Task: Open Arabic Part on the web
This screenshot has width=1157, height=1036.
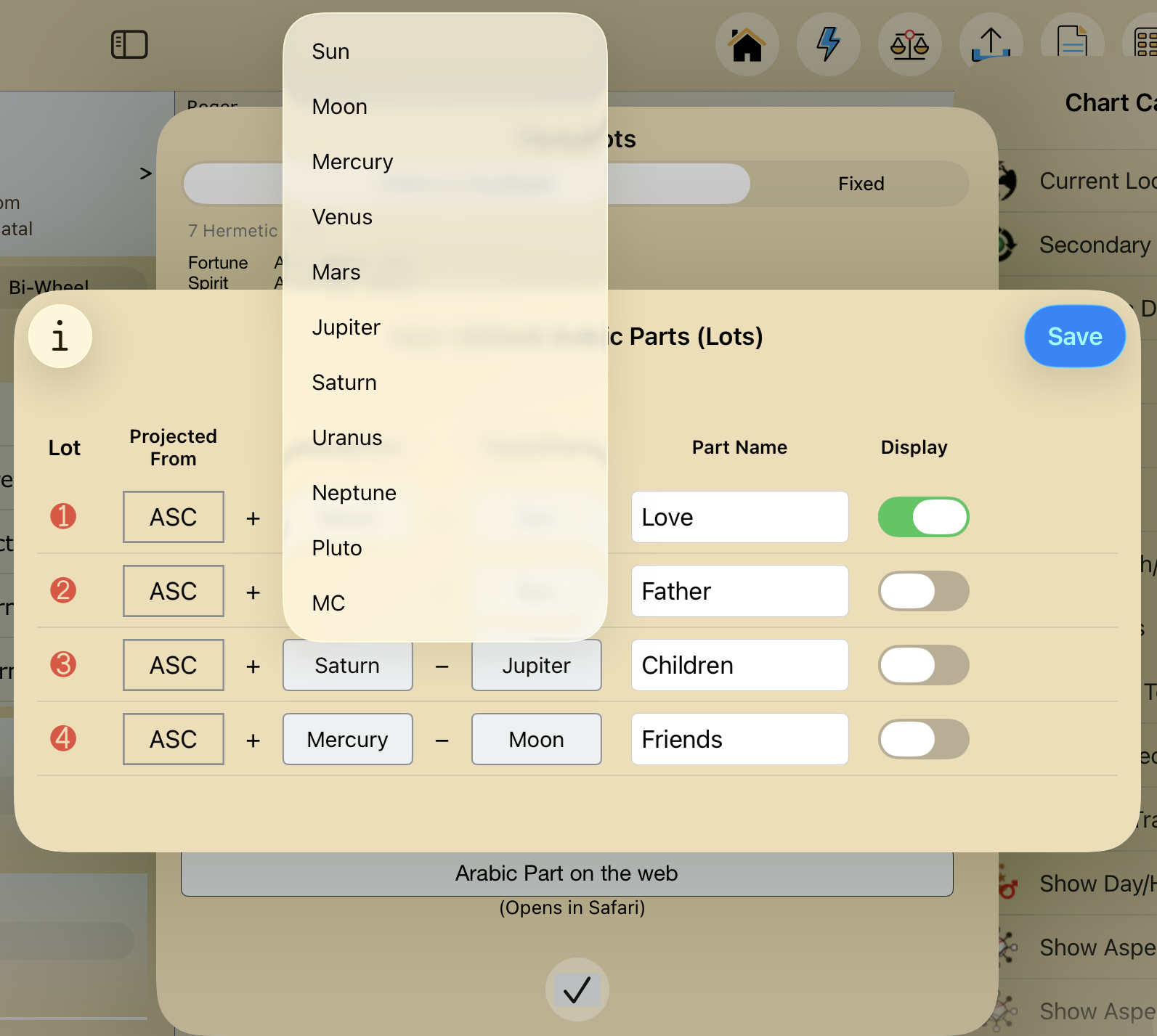Action: point(567,873)
